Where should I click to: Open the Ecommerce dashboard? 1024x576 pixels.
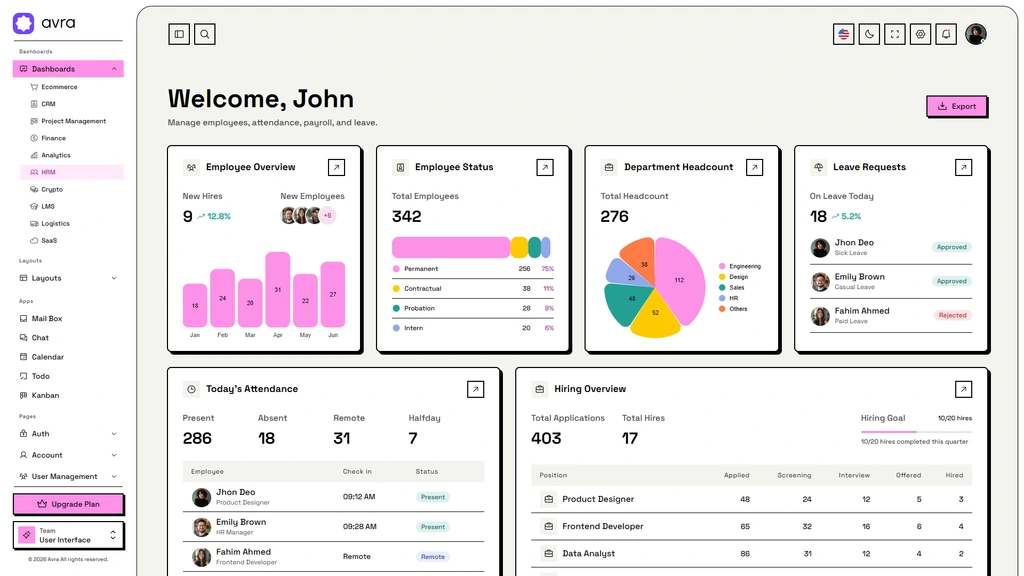[72, 87]
